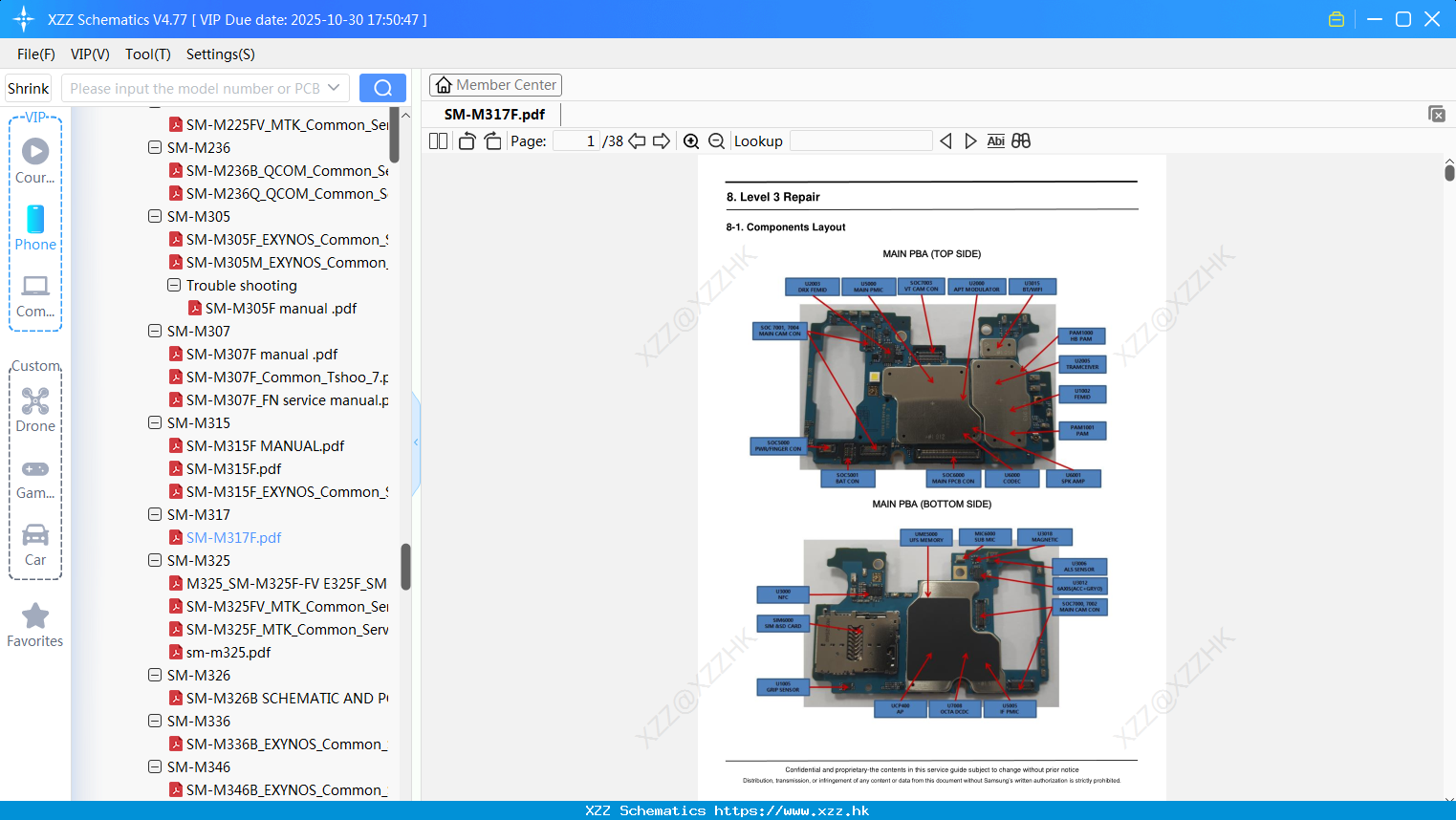The image size is (1456, 820).
Task: Go to next page arrow
Action: [x=662, y=140]
